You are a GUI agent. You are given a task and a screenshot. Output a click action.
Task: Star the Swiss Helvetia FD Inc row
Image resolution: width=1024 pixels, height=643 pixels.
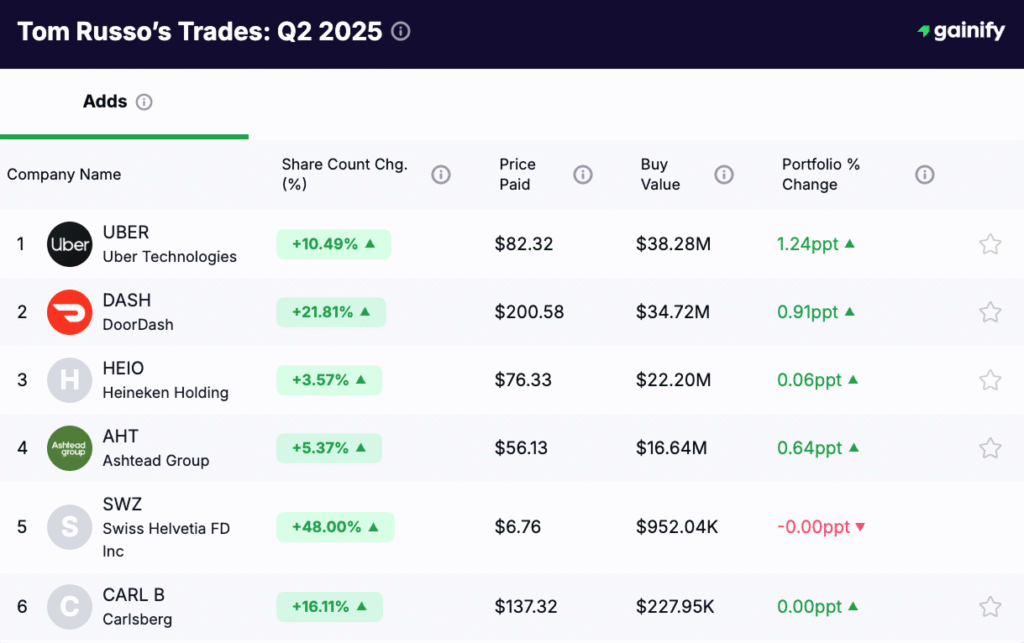coord(990,526)
